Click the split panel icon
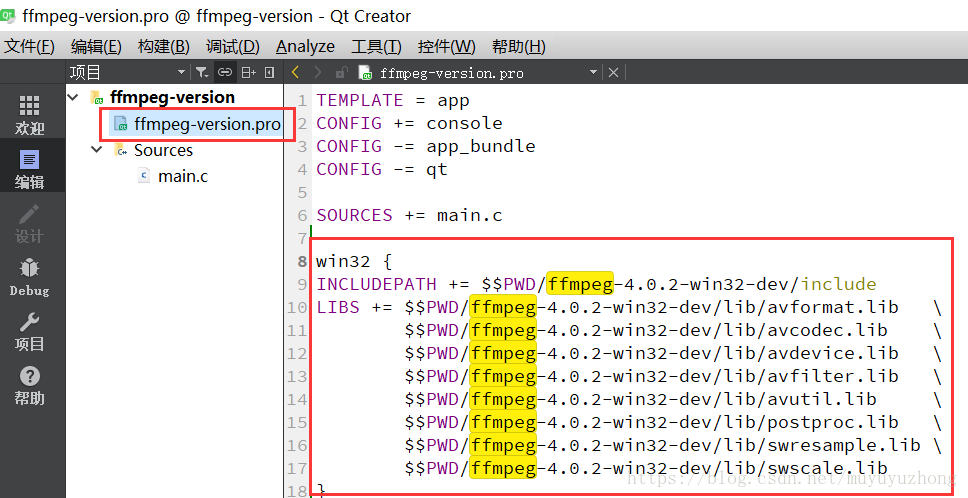Image resolution: width=968 pixels, height=498 pixels. (x=248, y=73)
